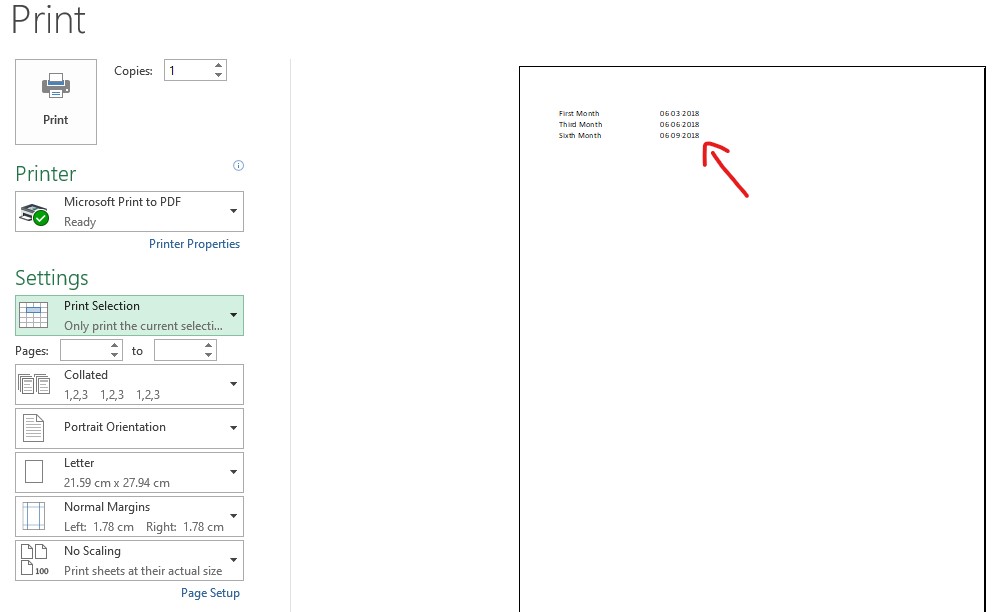Image resolution: width=1001 pixels, height=612 pixels.
Task: Open the No Scaling options menu
Action: coord(234,559)
